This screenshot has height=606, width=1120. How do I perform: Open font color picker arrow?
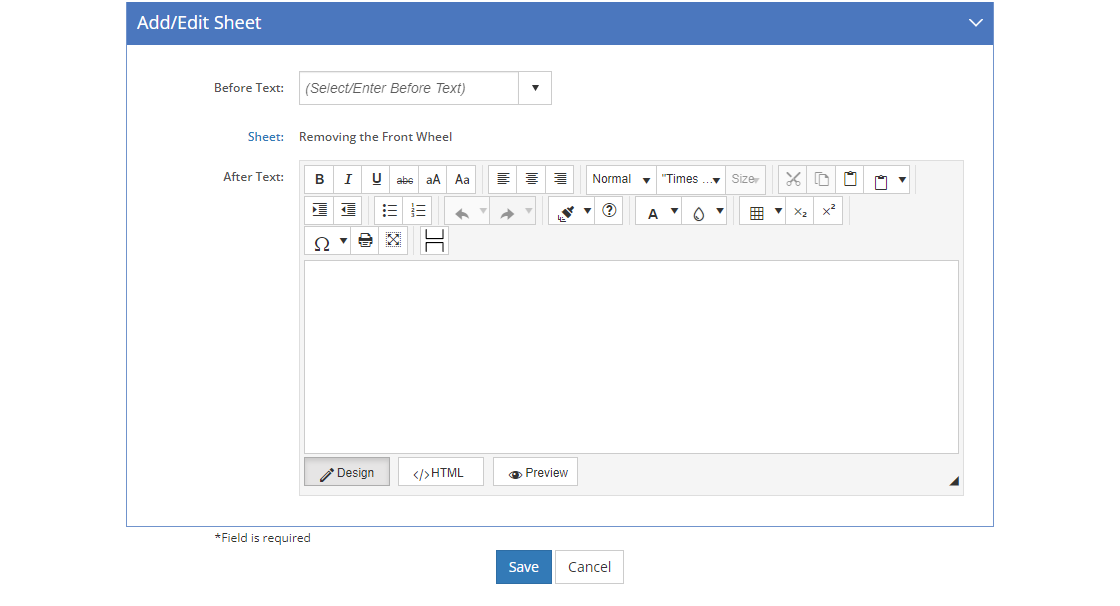pyautogui.click(x=674, y=212)
